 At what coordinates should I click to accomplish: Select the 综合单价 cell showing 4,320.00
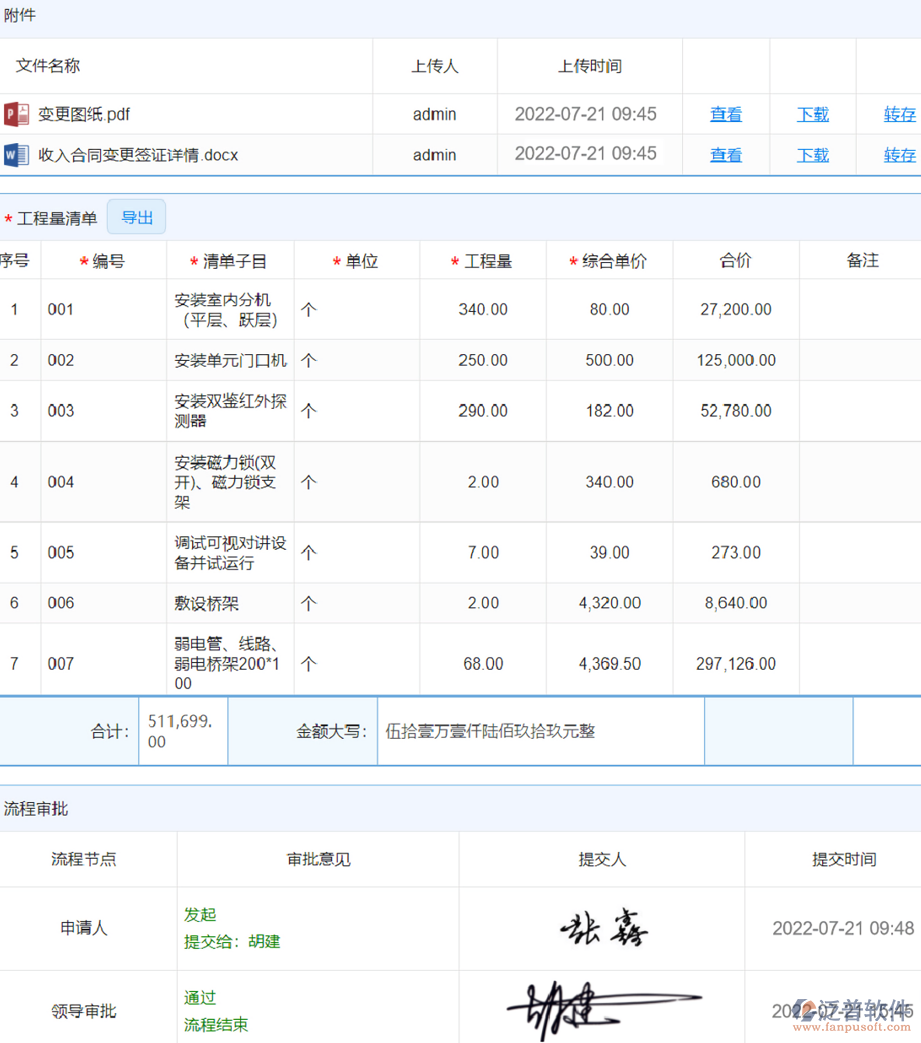pos(611,602)
